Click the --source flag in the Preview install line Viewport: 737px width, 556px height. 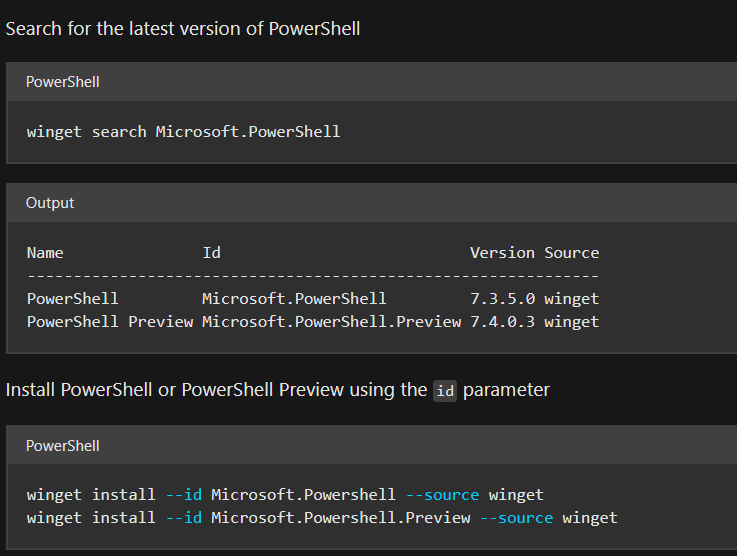pos(516,517)
